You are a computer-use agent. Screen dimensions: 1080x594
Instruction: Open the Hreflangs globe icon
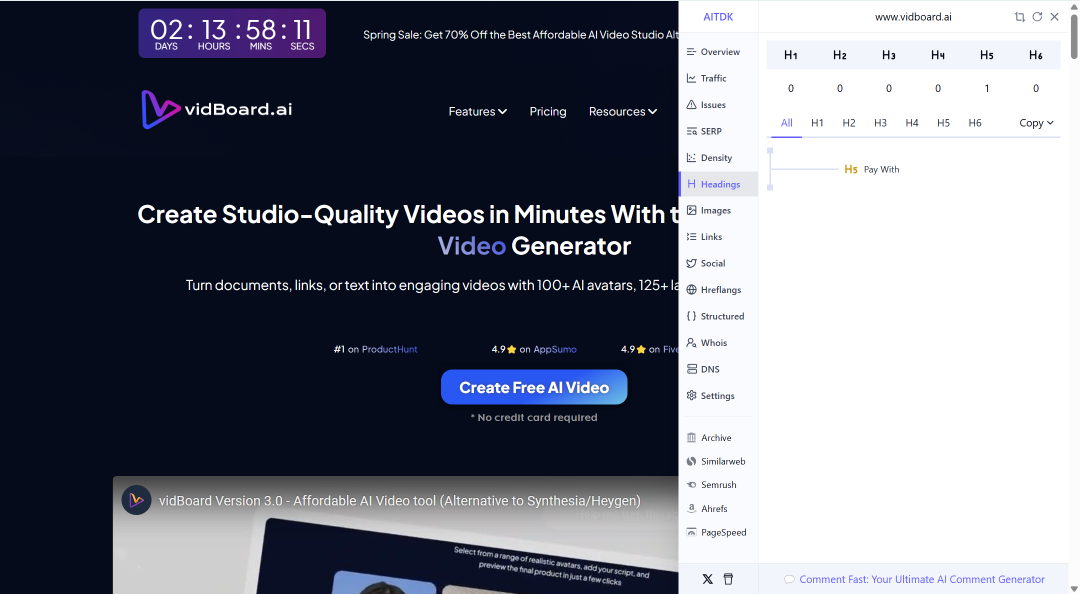(x=692, y=289)
